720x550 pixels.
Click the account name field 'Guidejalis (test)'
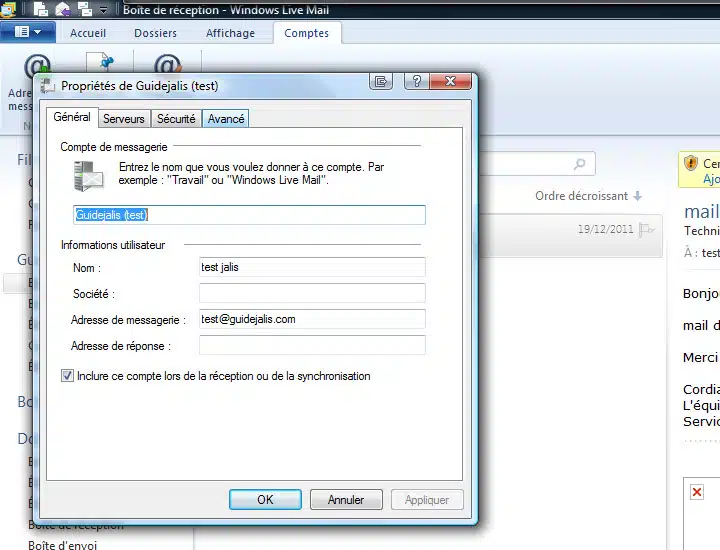[249, 215]
